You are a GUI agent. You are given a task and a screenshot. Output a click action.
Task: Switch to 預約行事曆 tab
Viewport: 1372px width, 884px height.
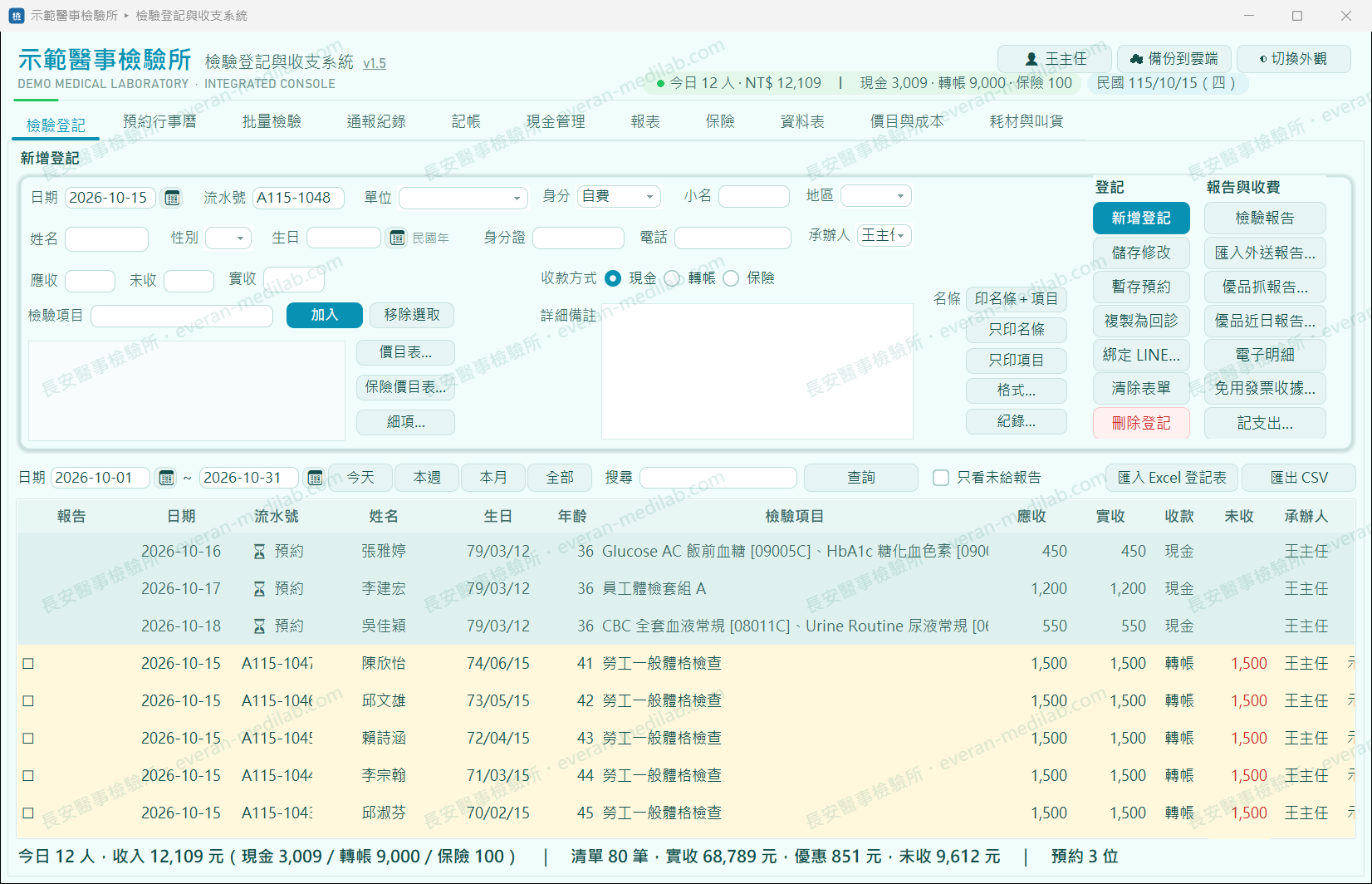click(159, 121)
